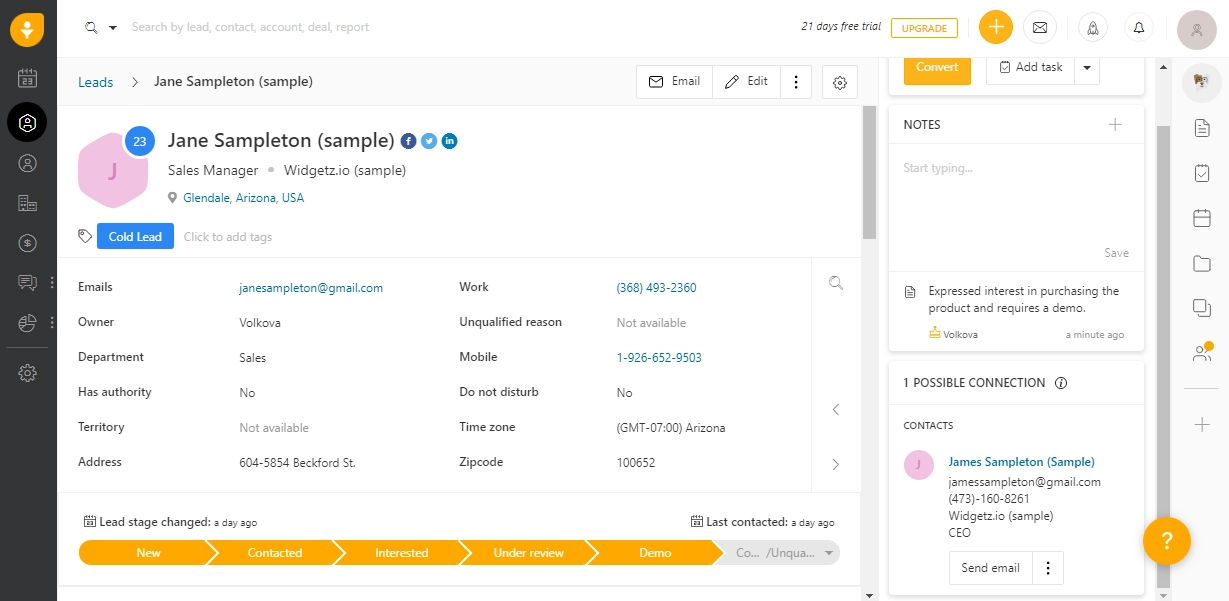Screen dimensions: 1229x601
Task: Click the Convert button
Action: tap(936, 67)
